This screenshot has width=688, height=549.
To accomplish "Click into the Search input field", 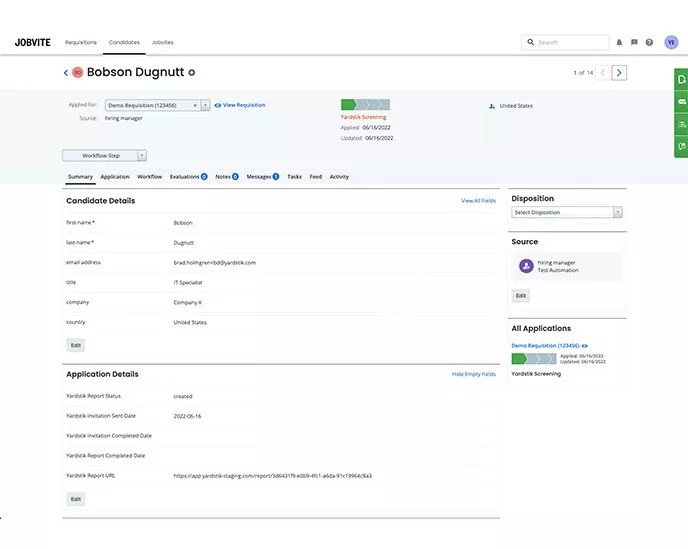I will (570, 43).
